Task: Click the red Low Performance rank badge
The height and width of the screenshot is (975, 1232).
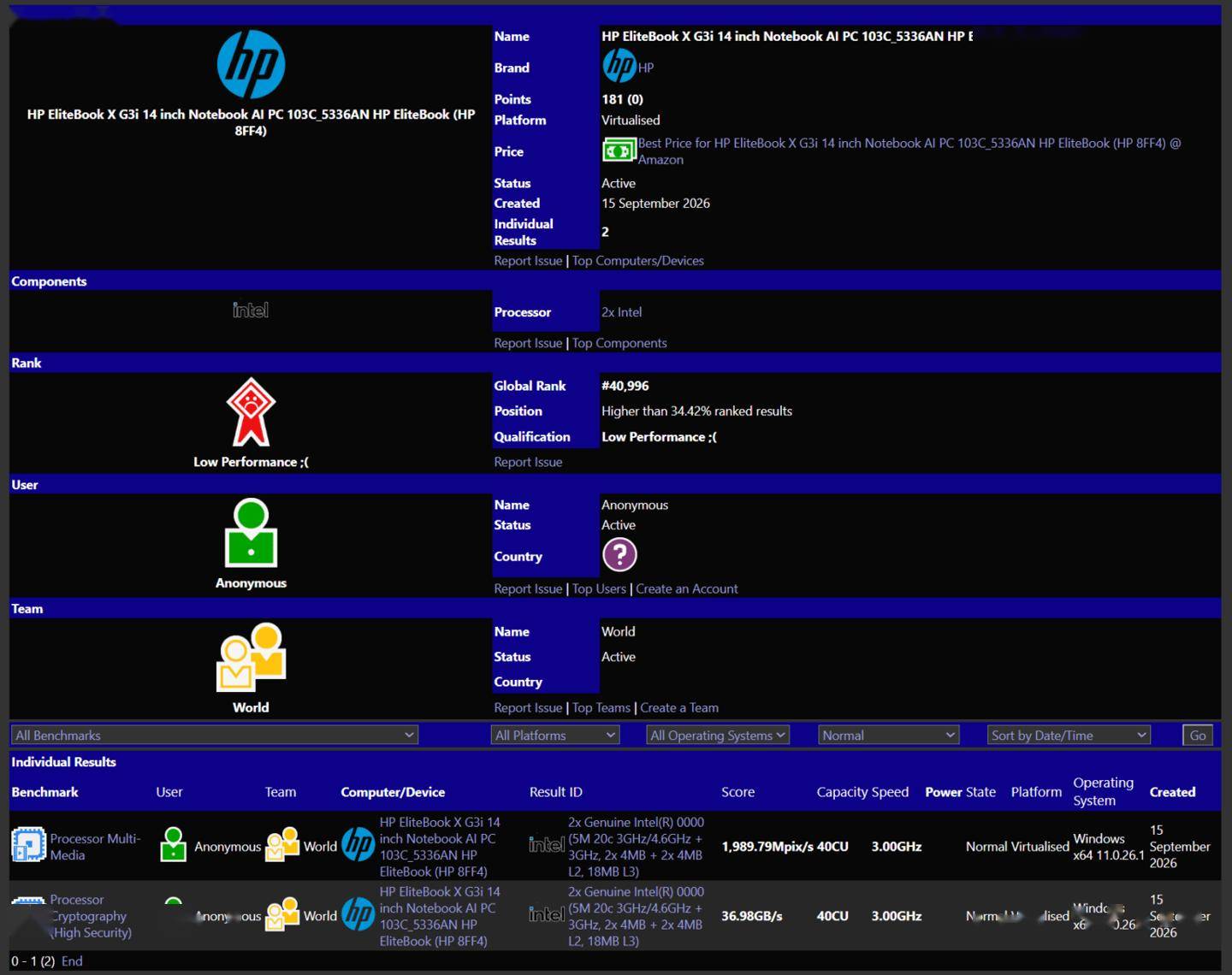Action: pos(251,412)
